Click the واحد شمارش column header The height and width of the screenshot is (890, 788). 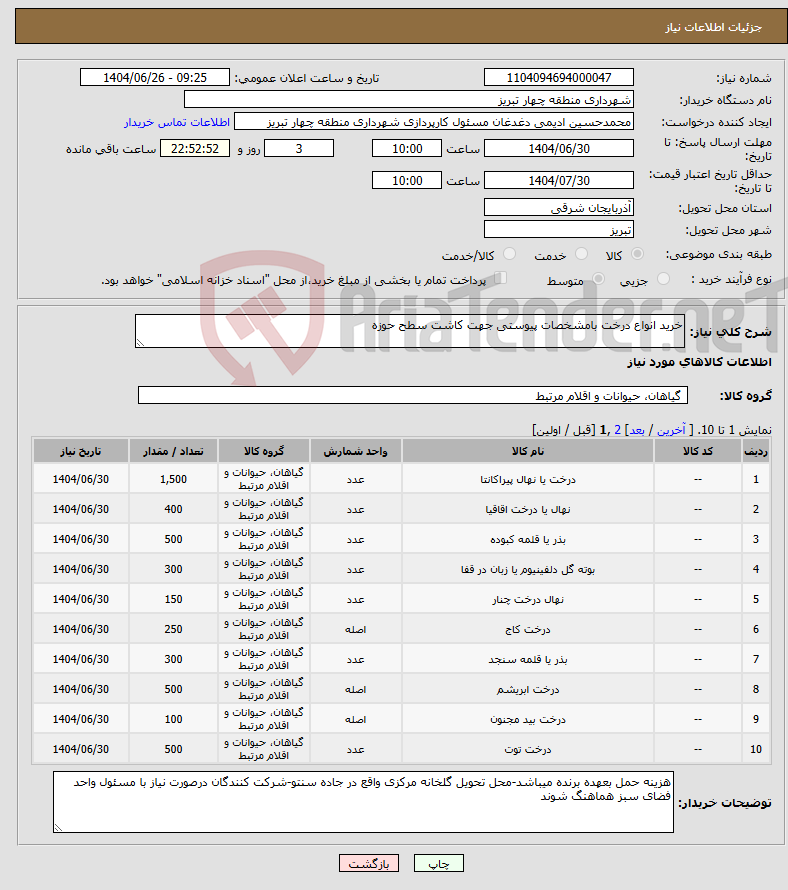[355, 451]
